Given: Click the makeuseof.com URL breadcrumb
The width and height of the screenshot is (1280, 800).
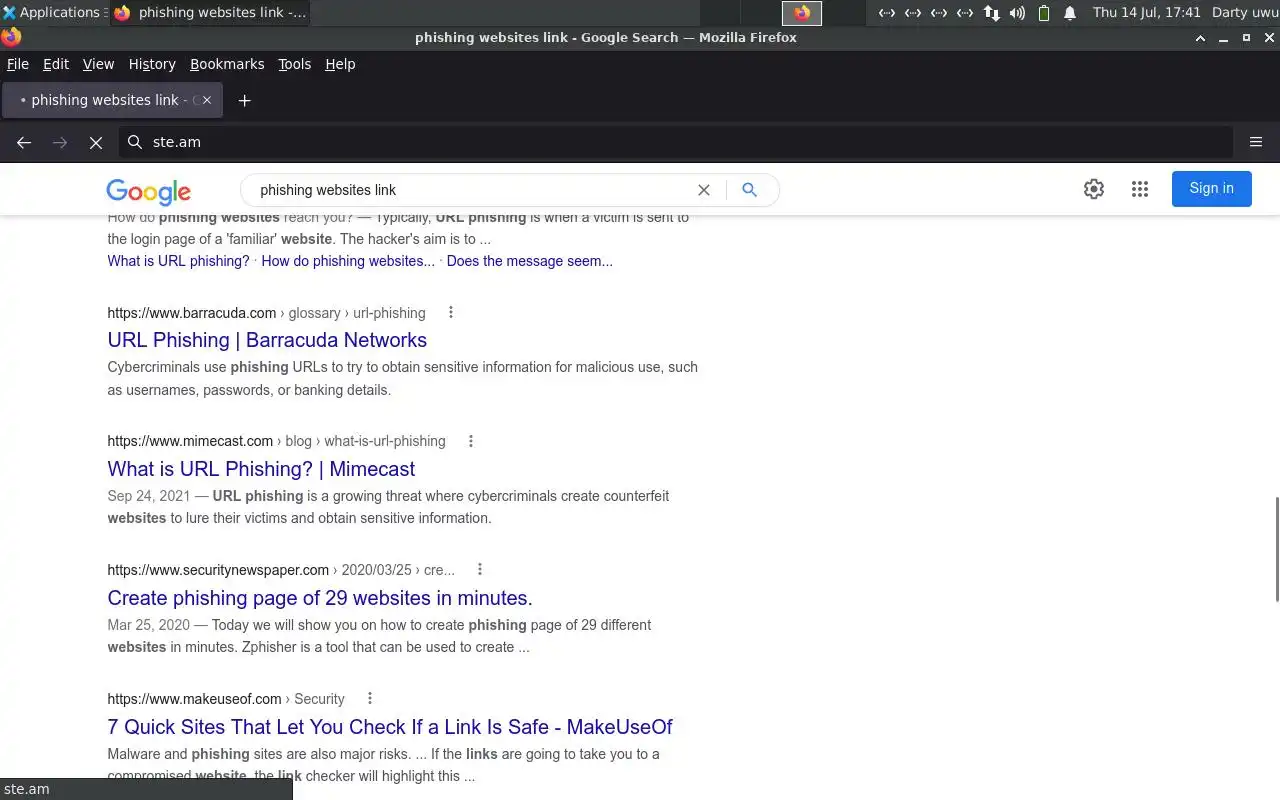Looking at the screenshot, I should (226, 699).
